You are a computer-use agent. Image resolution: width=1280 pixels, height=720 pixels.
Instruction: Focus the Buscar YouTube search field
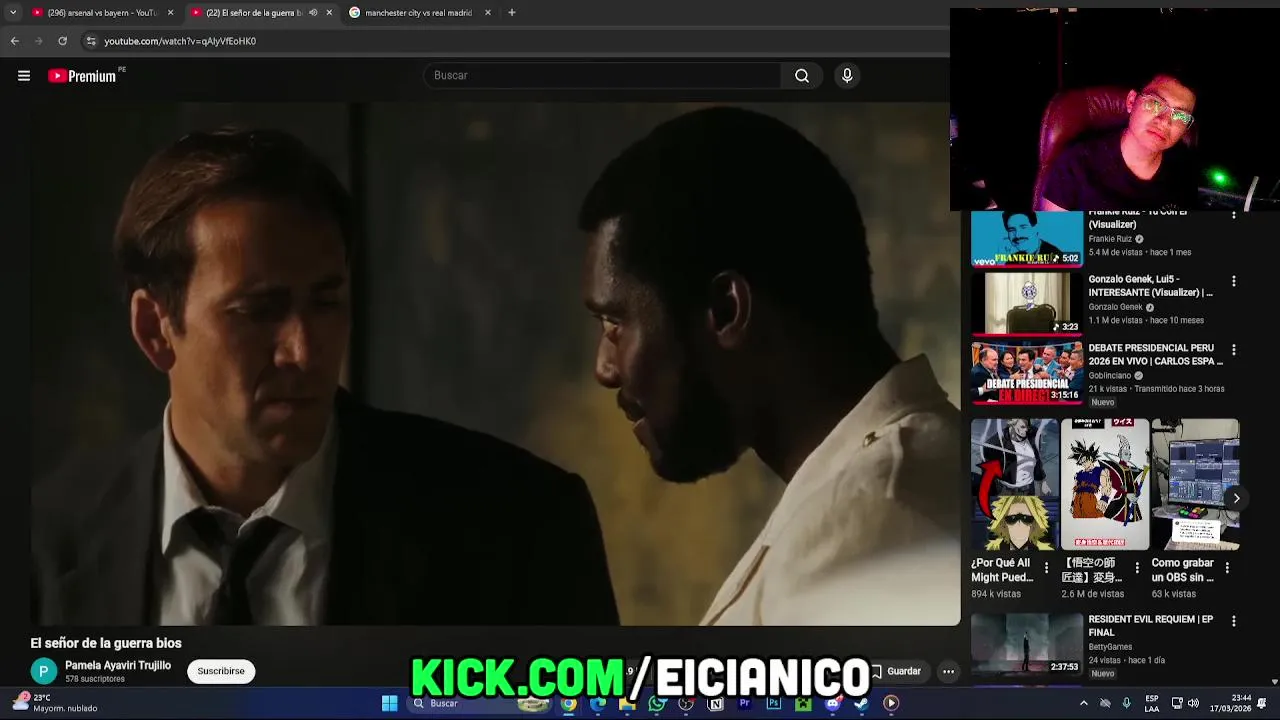point(603,75)
